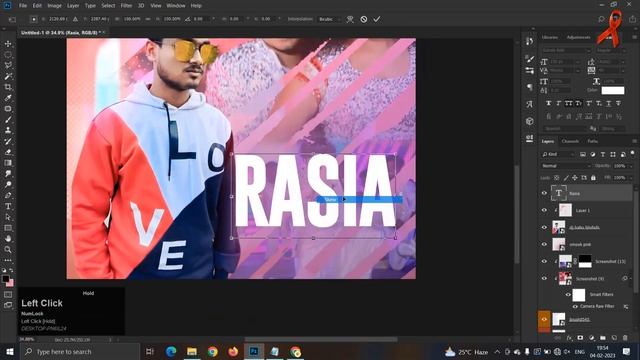Viewport: 640px width, 360px height.
Task: Hide the Rasia text layer
Action: [x=544, y=193]
